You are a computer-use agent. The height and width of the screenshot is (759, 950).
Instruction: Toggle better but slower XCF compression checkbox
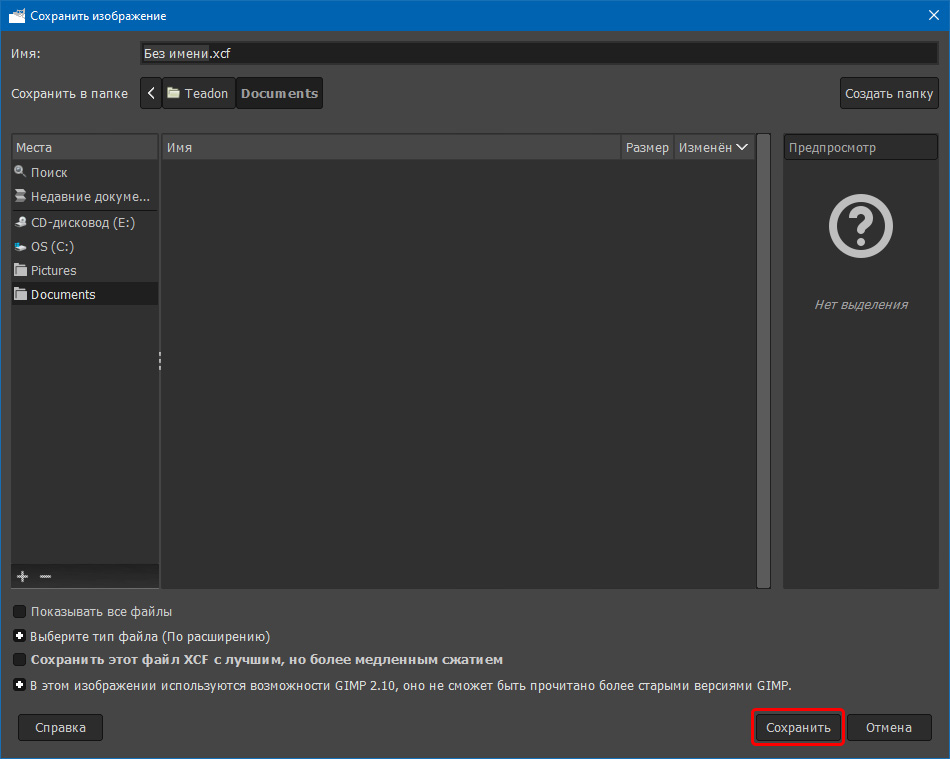point(20,660)
